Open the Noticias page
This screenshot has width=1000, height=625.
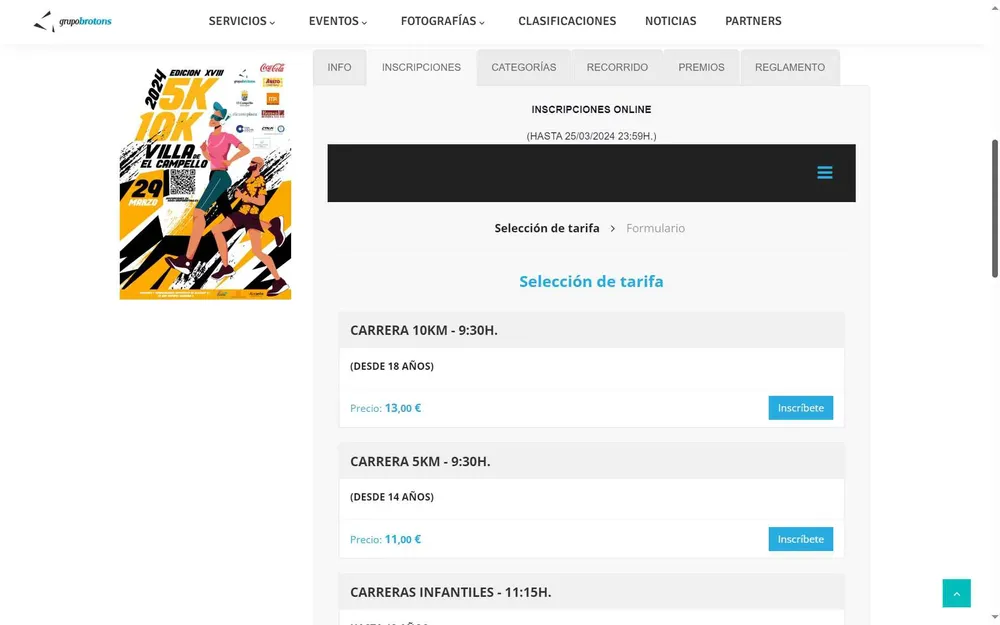tap(670, 21)
